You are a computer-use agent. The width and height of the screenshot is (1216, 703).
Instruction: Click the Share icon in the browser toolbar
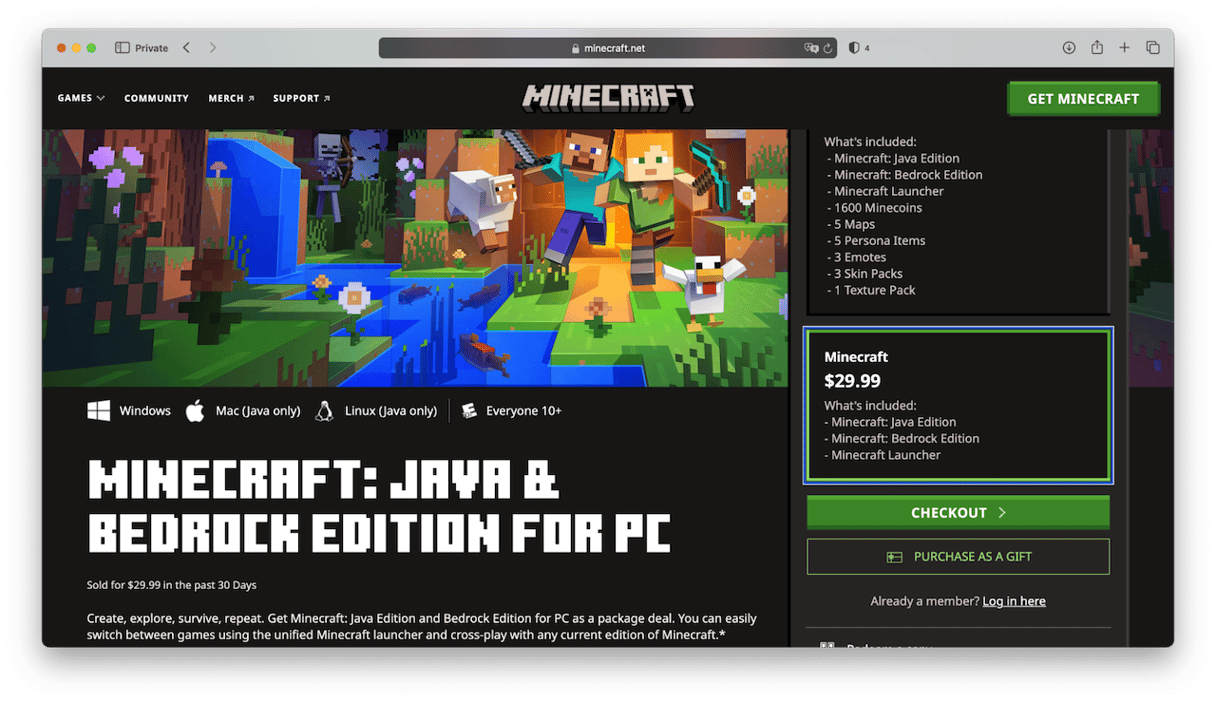[x=1097, y=47]
